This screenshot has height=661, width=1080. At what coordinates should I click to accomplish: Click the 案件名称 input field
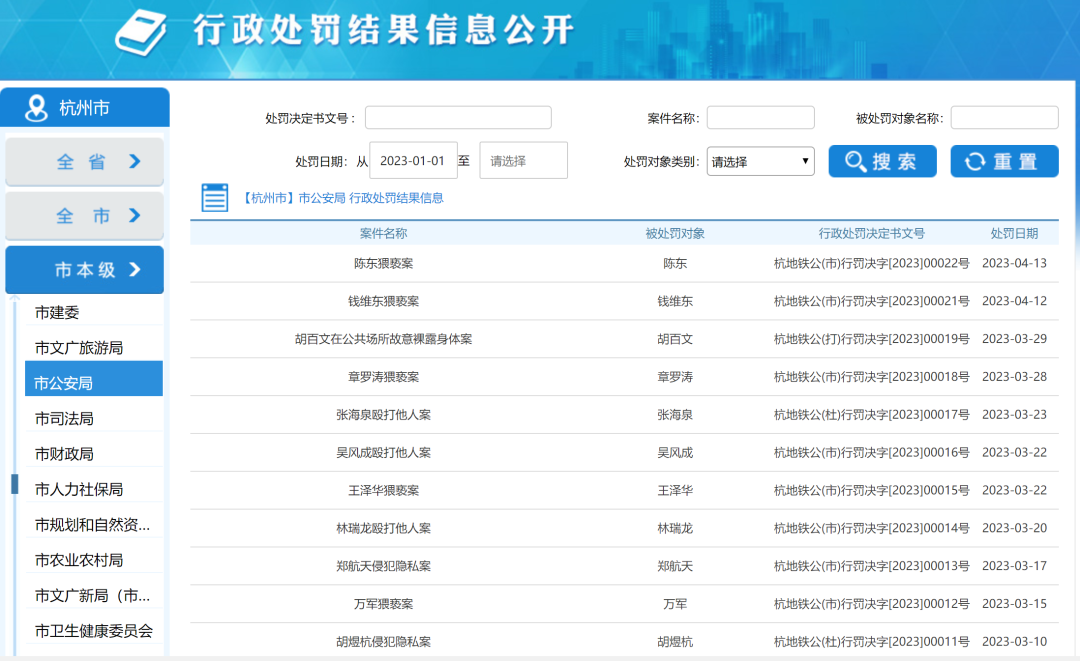[x=760, y=117]
